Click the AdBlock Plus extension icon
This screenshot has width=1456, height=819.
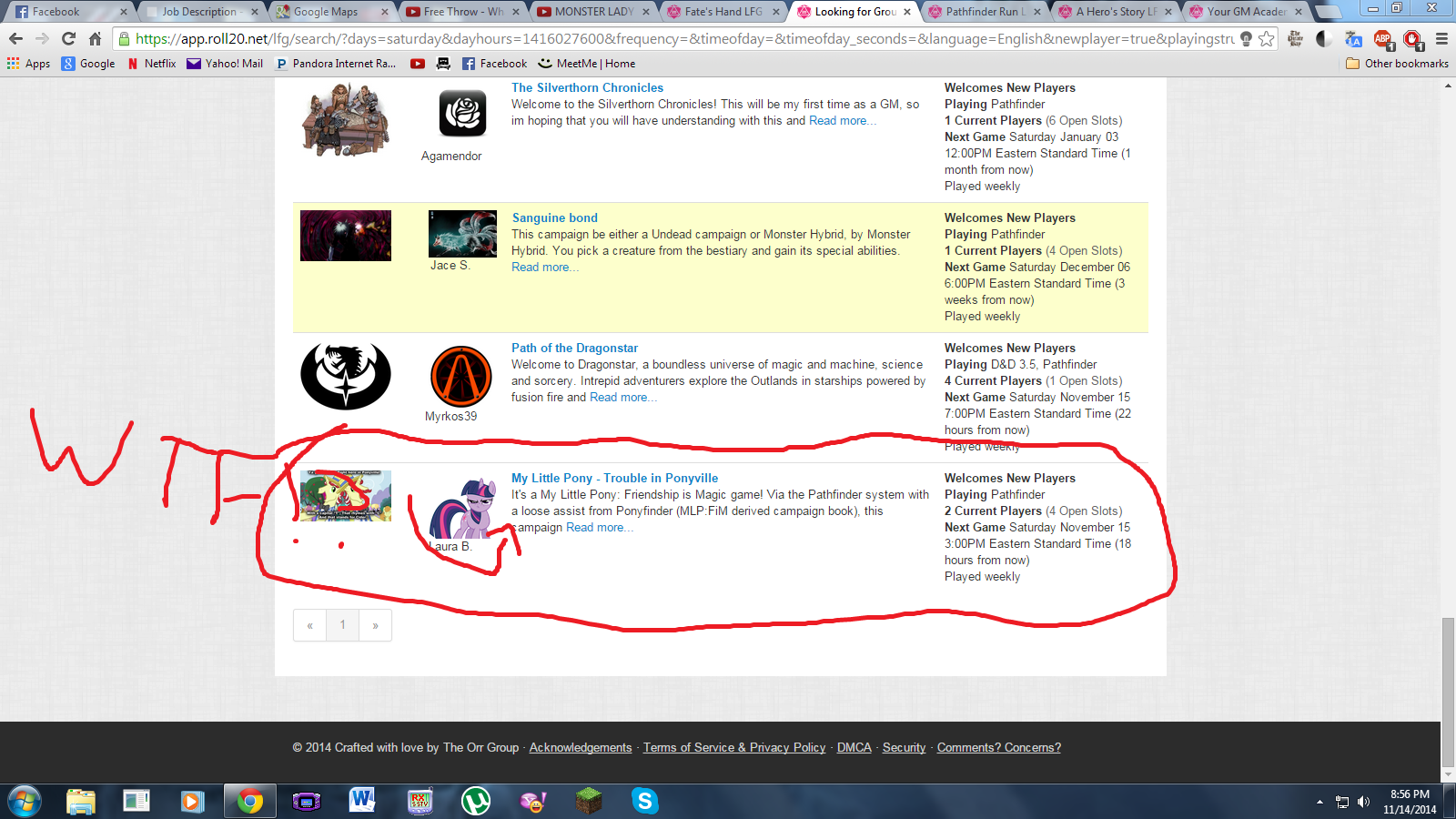click(1382, 39)
